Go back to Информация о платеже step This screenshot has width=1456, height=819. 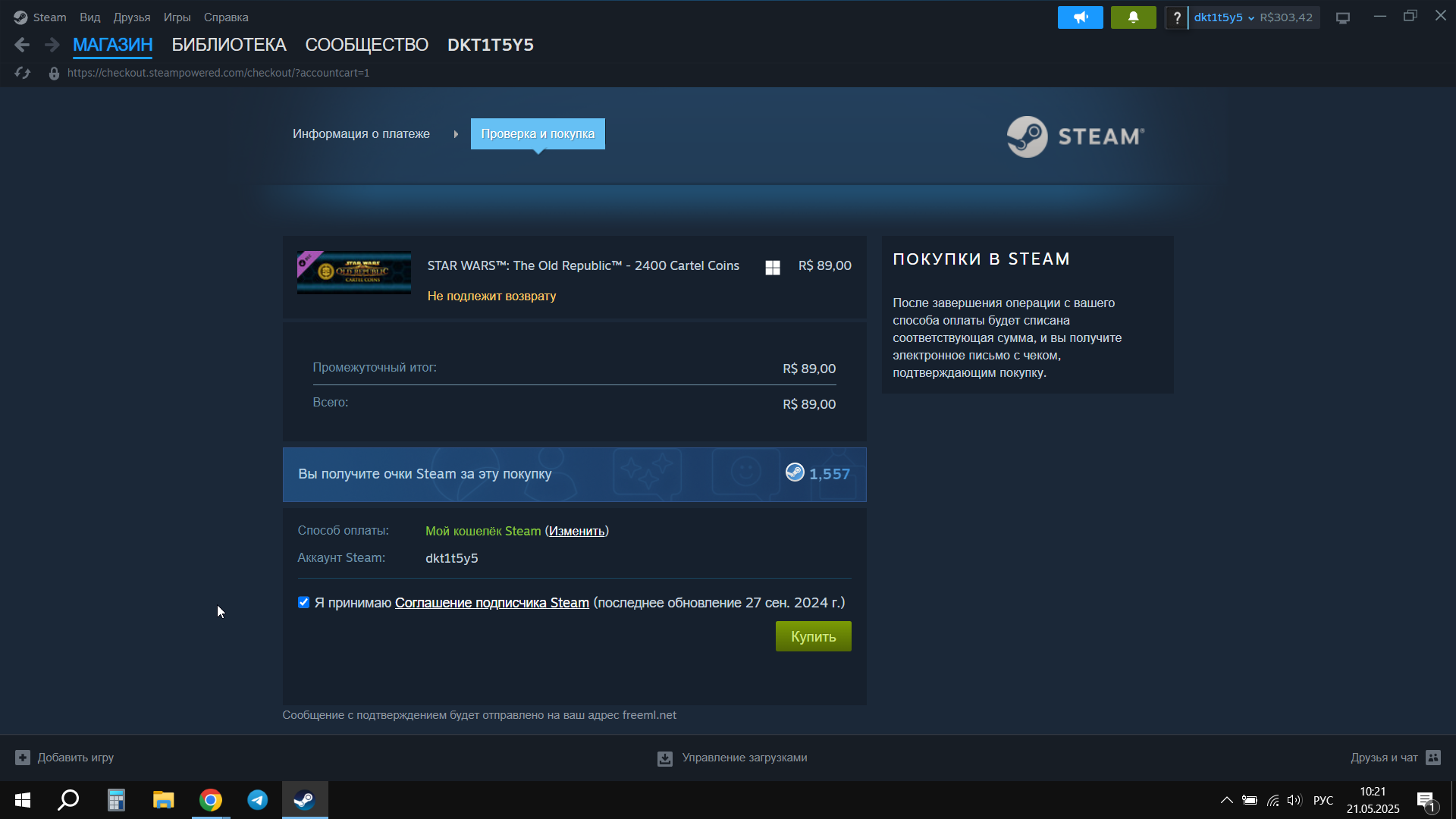361,134
